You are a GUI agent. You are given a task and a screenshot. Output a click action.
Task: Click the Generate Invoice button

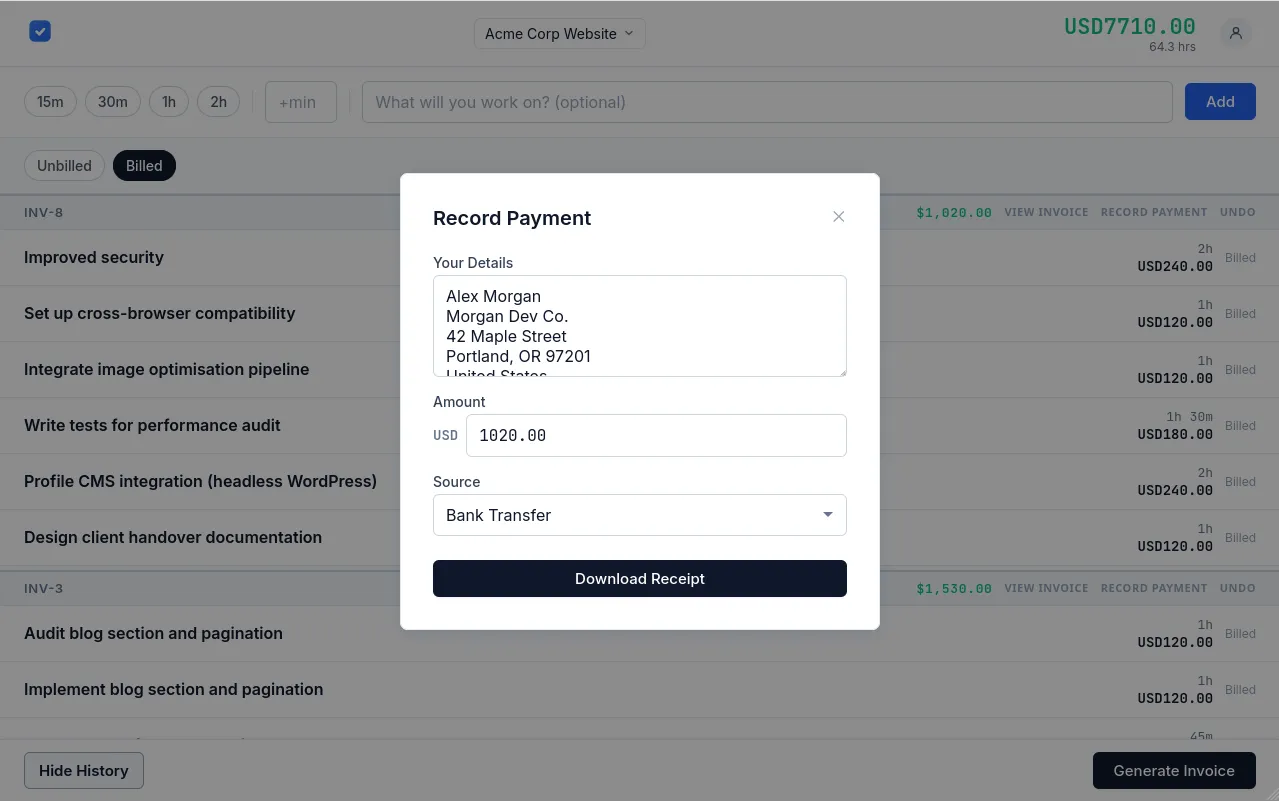(1174, 770)
